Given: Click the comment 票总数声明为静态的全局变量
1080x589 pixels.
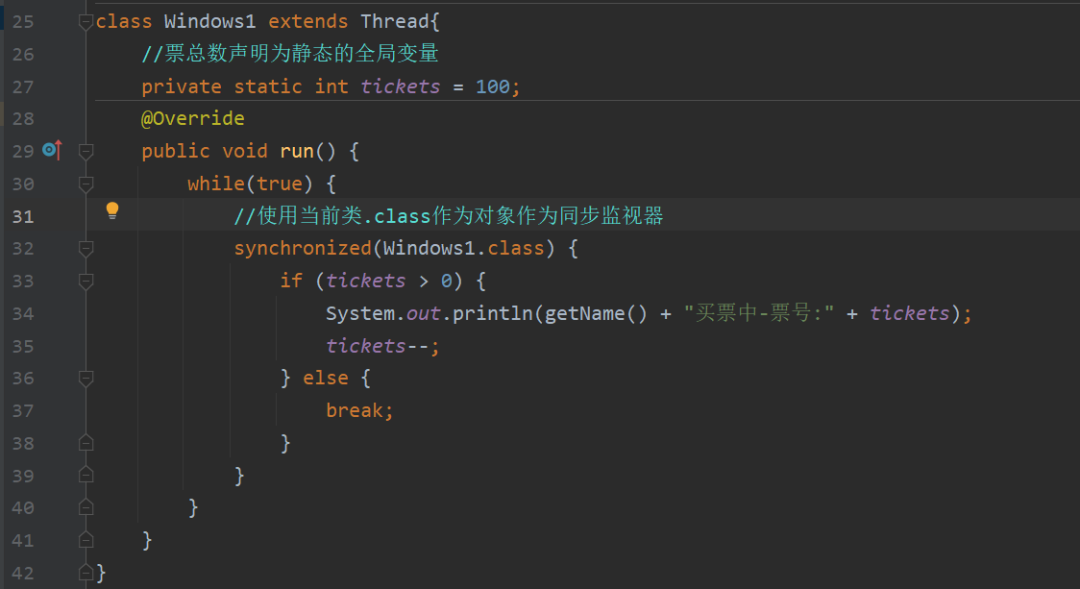Looking at the screenshot, I should (x=290, y=54).
